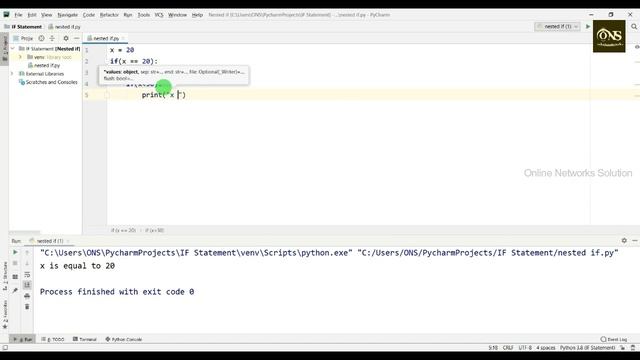
Task: Collapse the IF Statement project root node
Action: coord(13,49)
